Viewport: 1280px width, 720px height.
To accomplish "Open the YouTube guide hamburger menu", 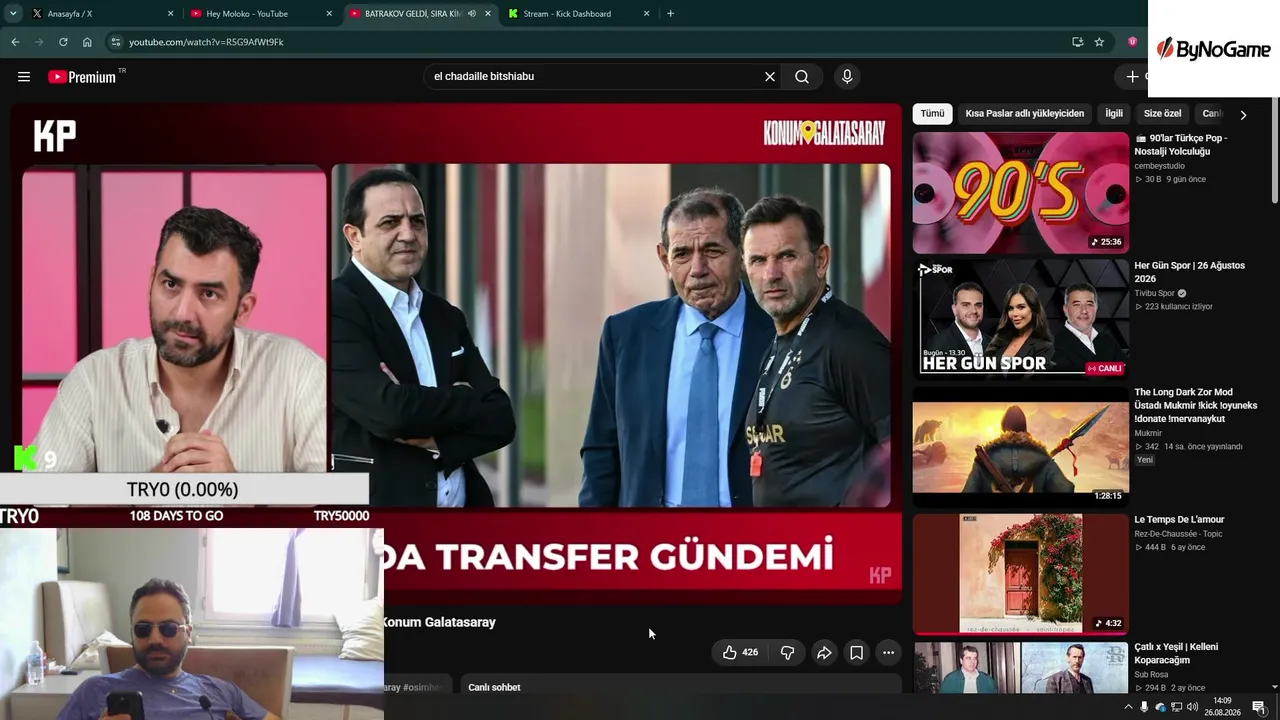I will coord(24,77).
